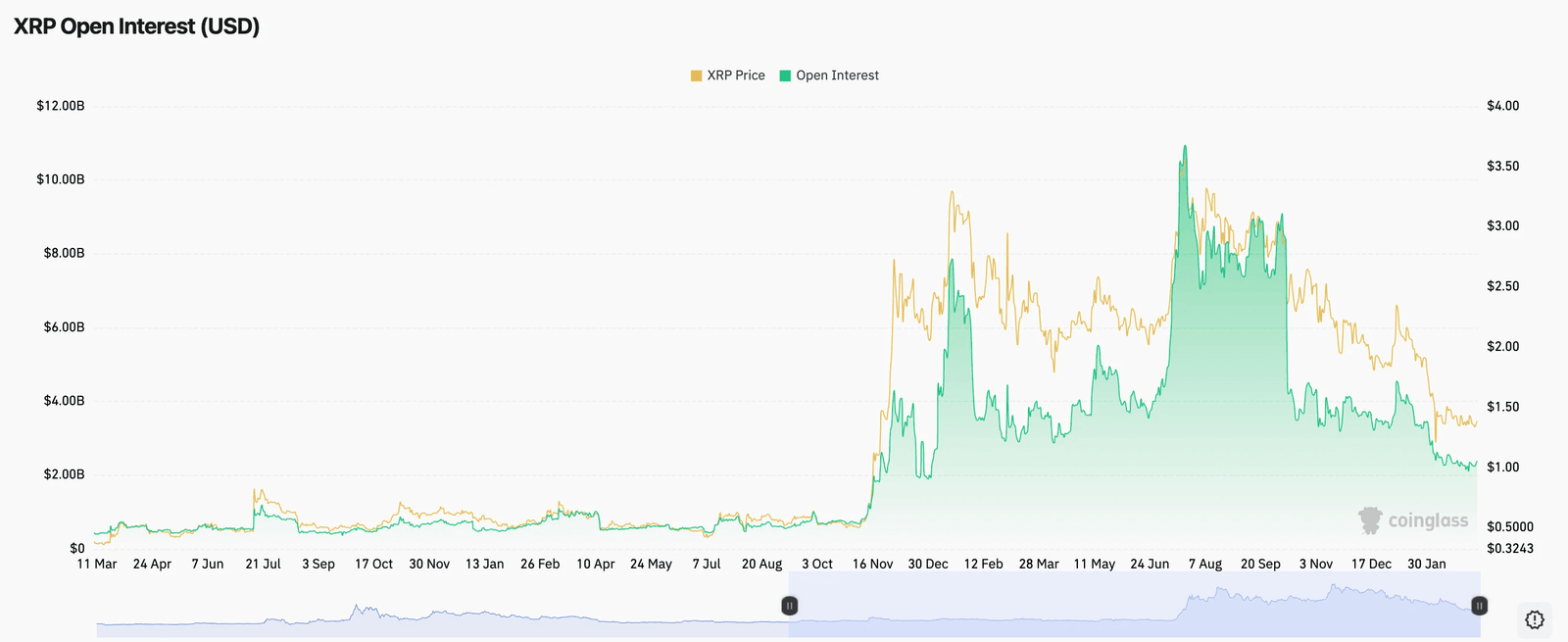1568x642 pixels.
Task: Click the XRP Open Interest (USD) title
Action: (x=136, y=26)
